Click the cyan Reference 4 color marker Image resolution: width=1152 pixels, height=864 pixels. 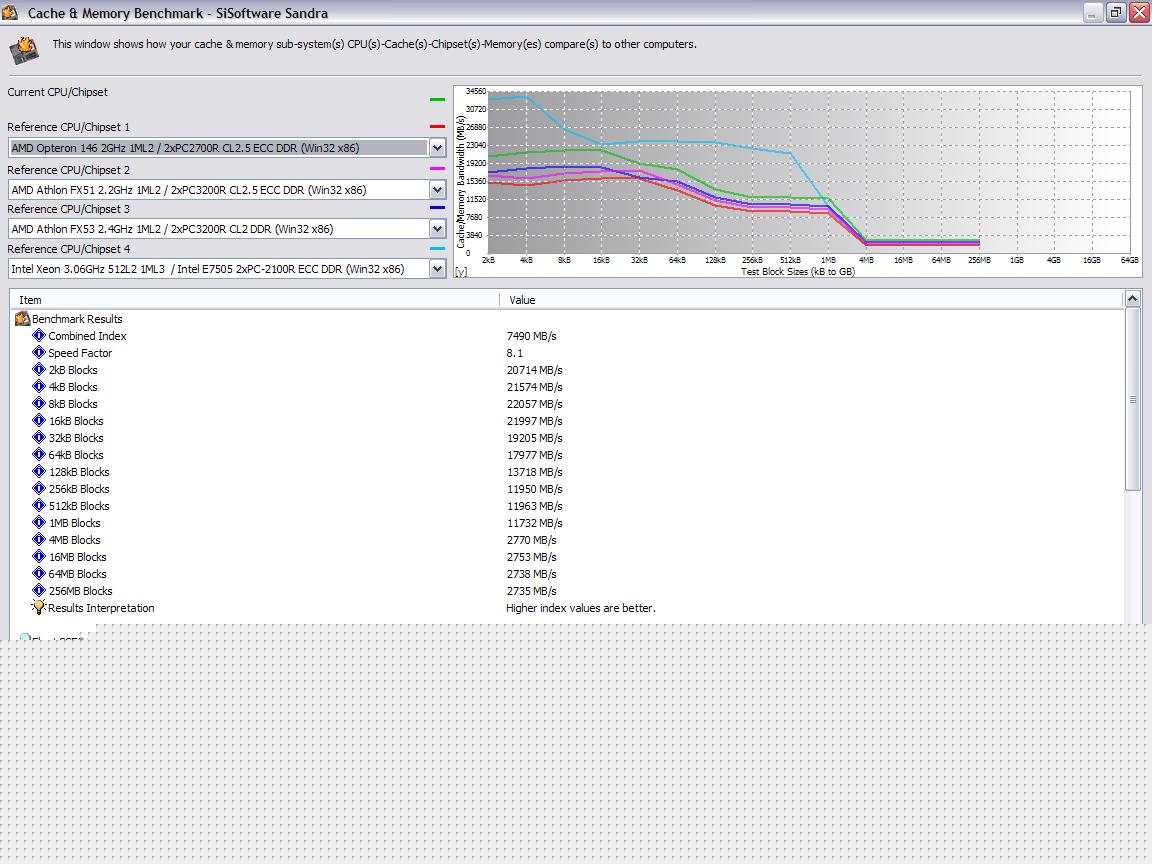click(x=437, y=248)
